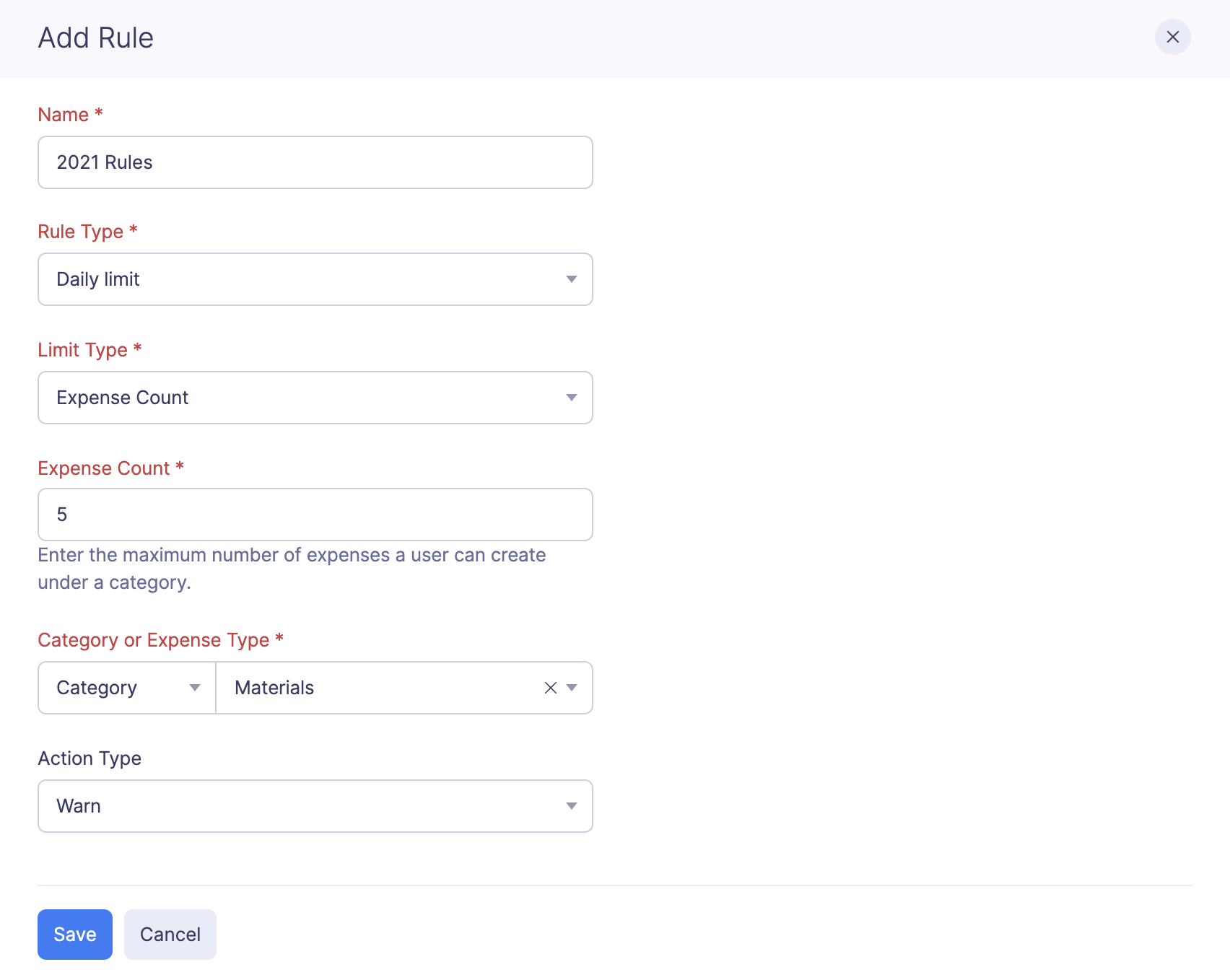The height and width of the screenshot is (980, 1230).
Task: Open the Daily limit rule type dropdown
Action: click(x=315, y=279)
